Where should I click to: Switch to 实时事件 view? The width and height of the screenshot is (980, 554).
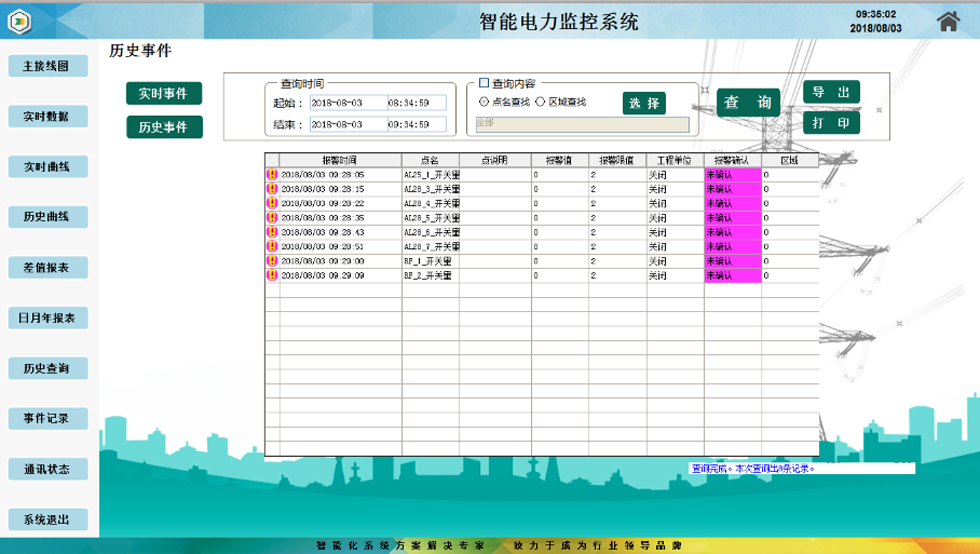(164, 93)
